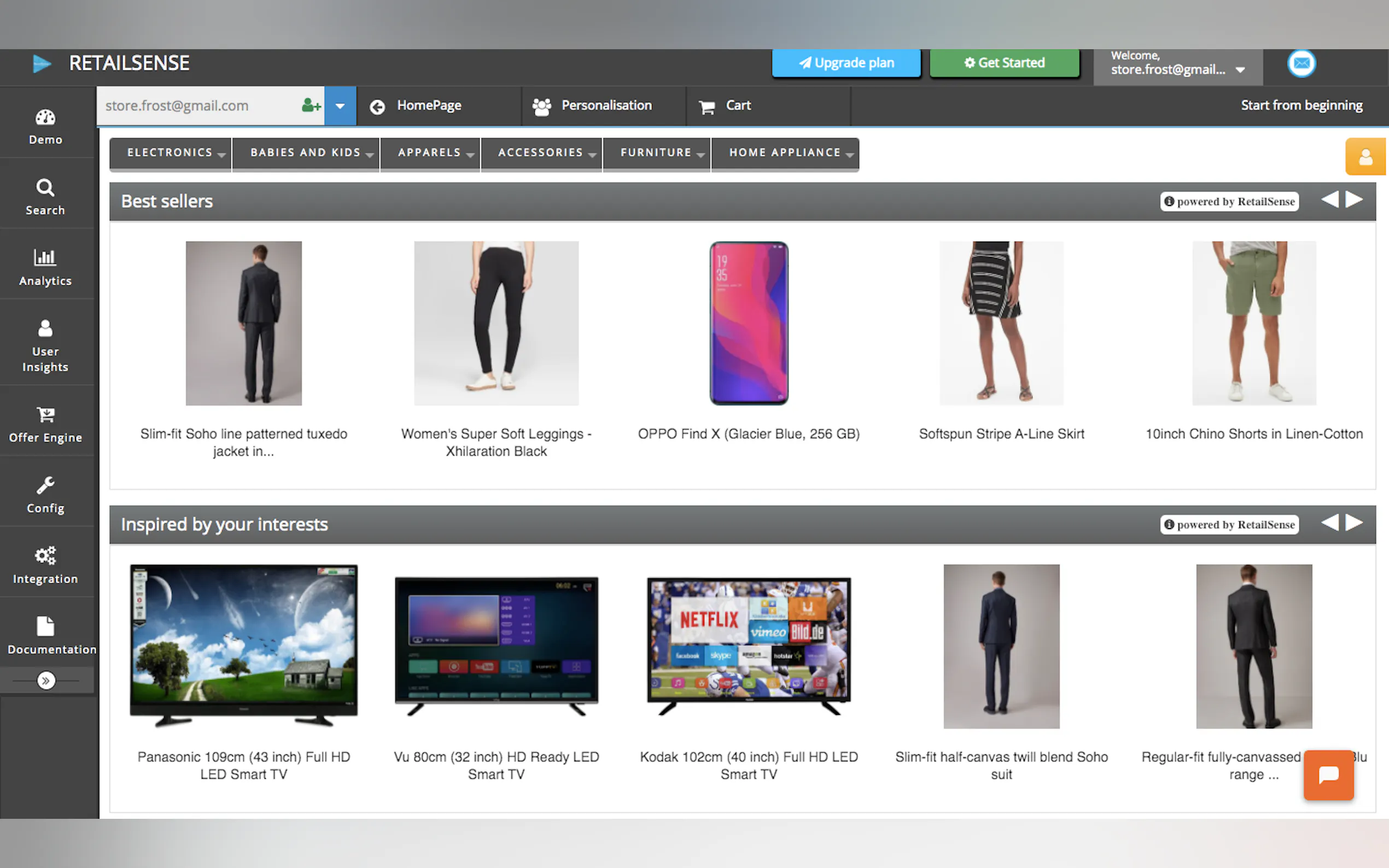Open 10inch Chino Shorts image
Viewport: 1389px width, 868px height.
[x=1254, y=323]
